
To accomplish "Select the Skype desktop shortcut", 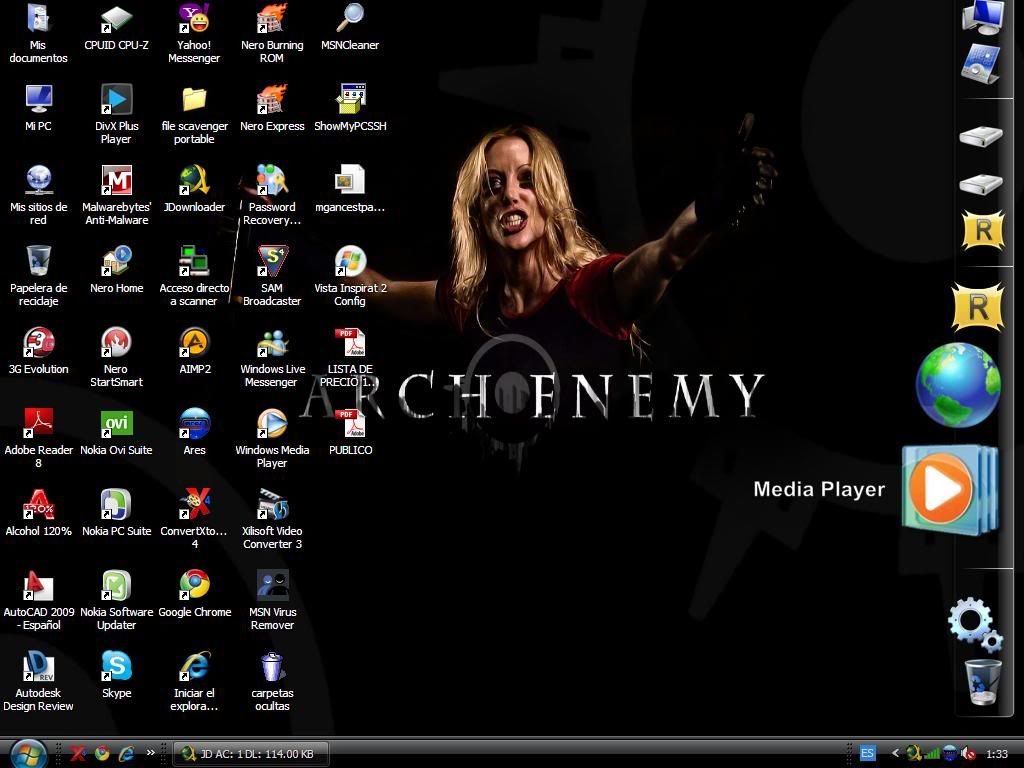I will click(116, 675).
